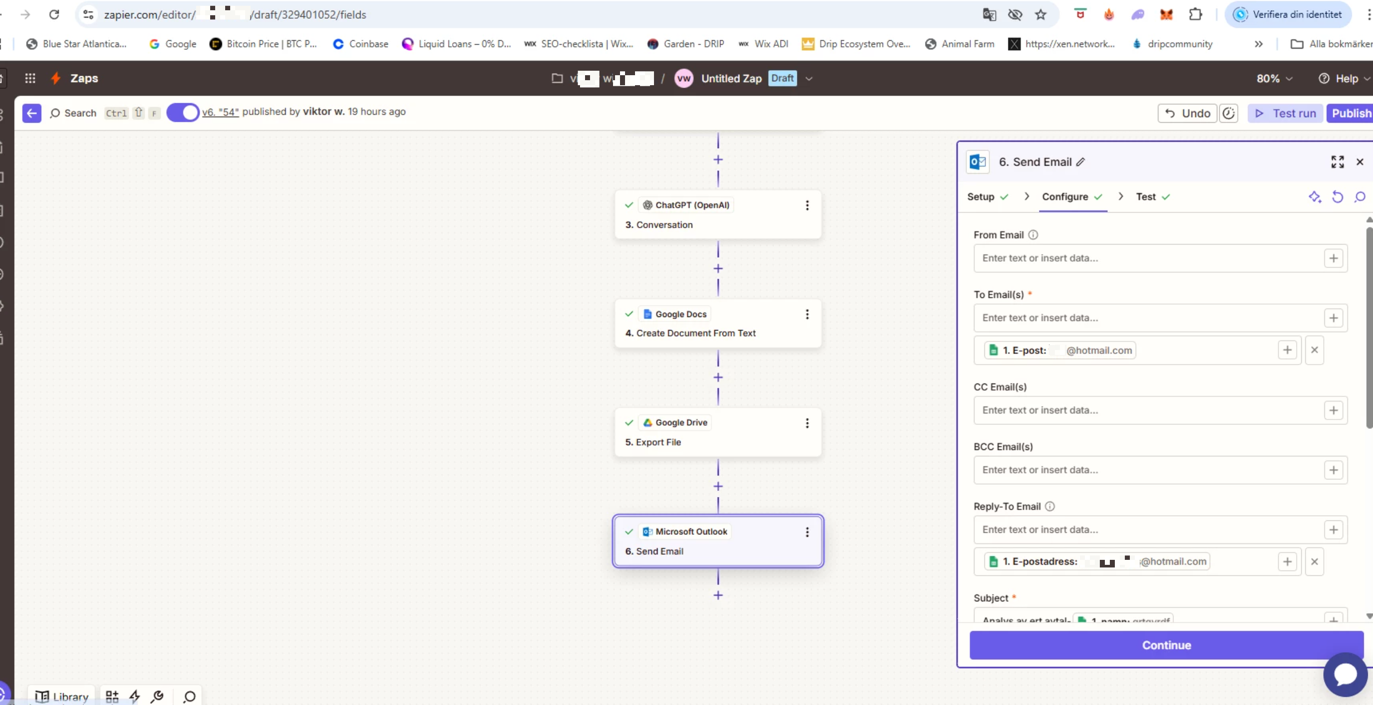Image resolution: width=1373 pixels, height=705 pixels.
Task: Click plus icon in From Email field
Action: (x=1333, y=258)
